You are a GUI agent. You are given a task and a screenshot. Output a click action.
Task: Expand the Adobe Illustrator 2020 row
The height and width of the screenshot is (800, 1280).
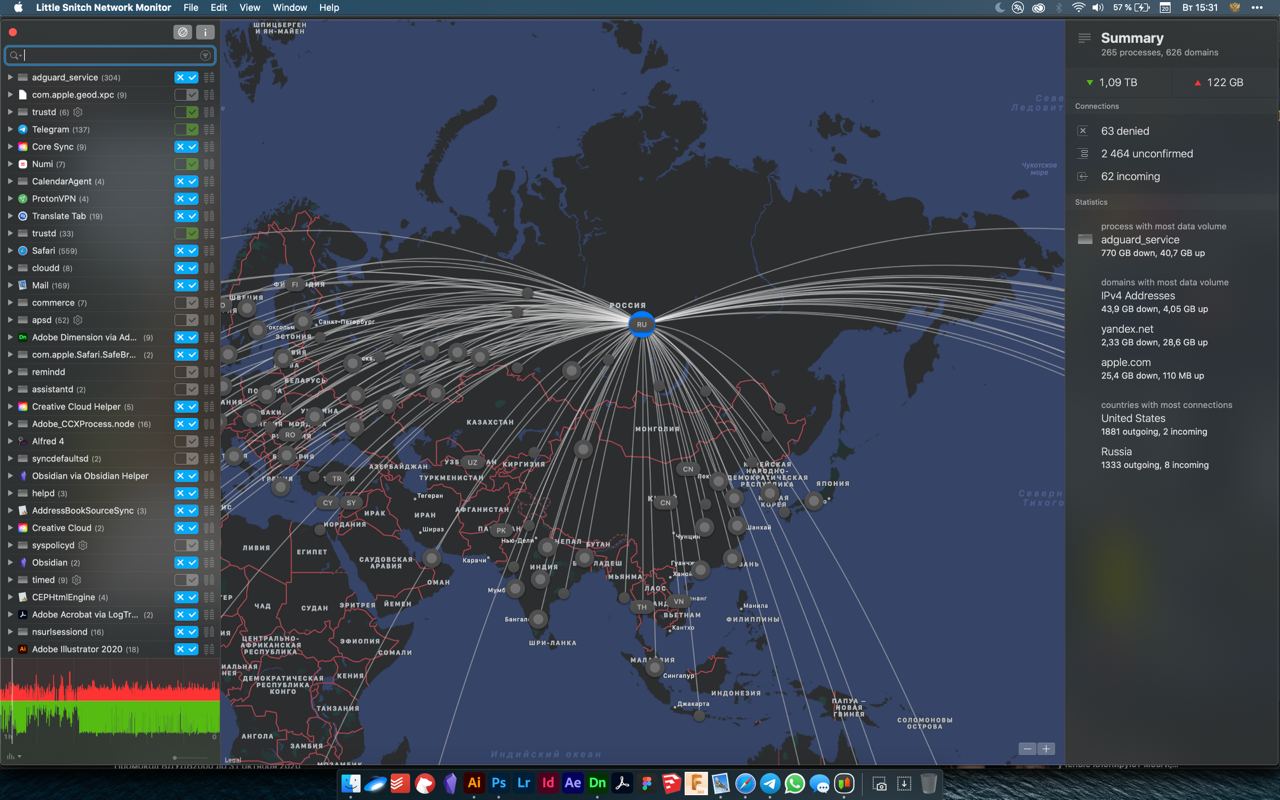(x=10, y=649)
